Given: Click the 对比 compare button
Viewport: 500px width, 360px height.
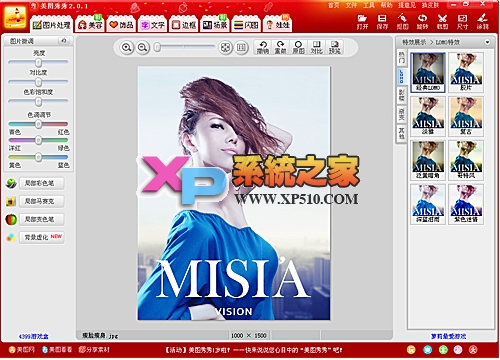Looking at the screenshot, I should [316, 47].
